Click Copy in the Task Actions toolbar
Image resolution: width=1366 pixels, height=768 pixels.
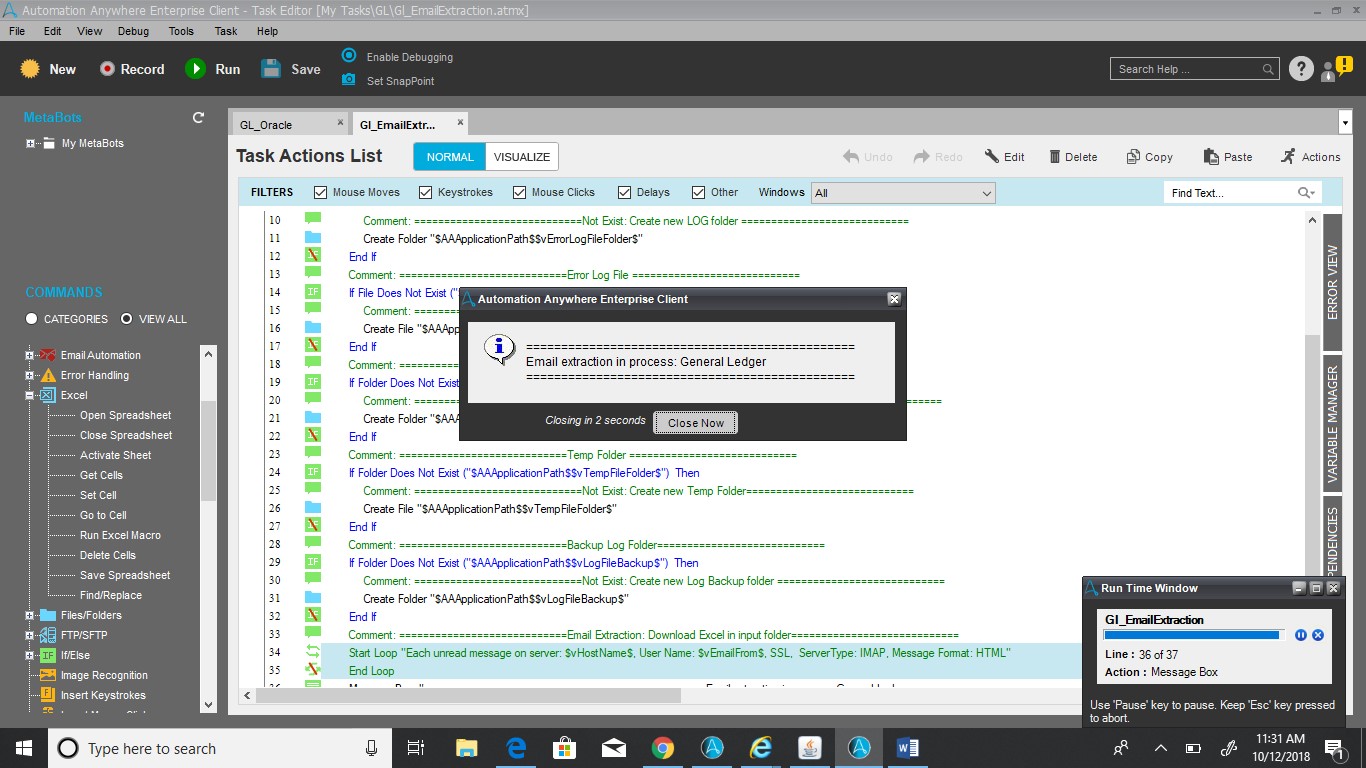pos(1149,157)
